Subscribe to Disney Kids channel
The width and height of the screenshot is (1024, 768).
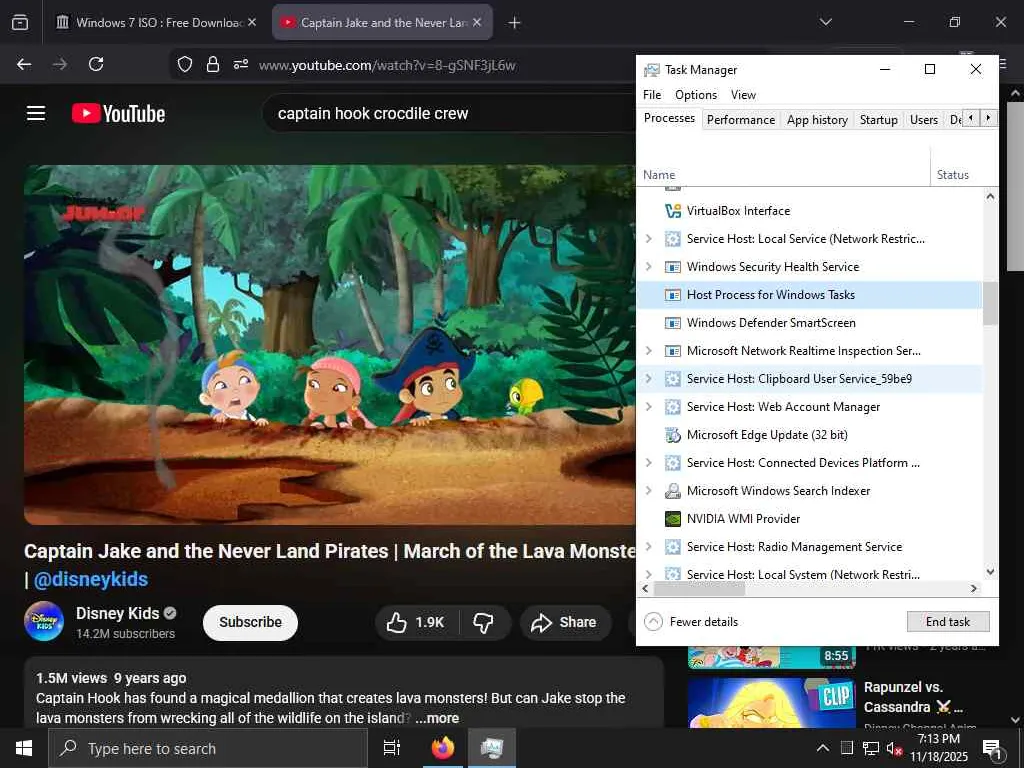tap(250, 623)
